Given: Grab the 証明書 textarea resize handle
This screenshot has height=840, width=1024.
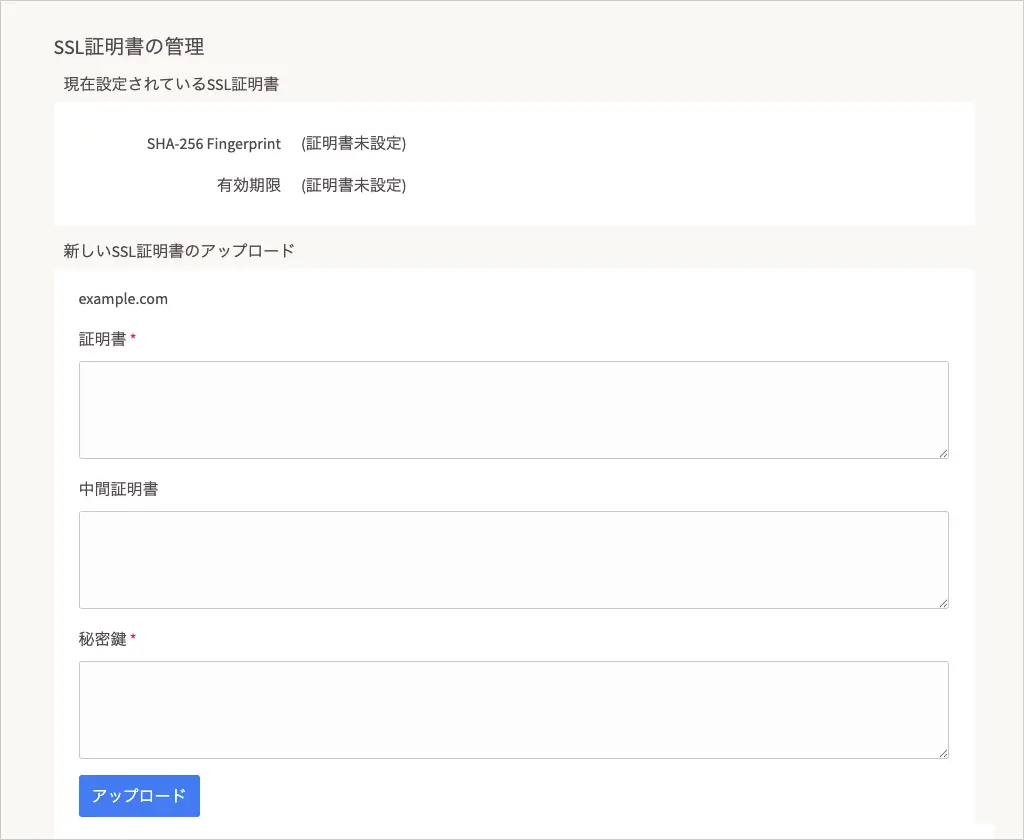Looking at the screenshot, I should pos(943,453).
